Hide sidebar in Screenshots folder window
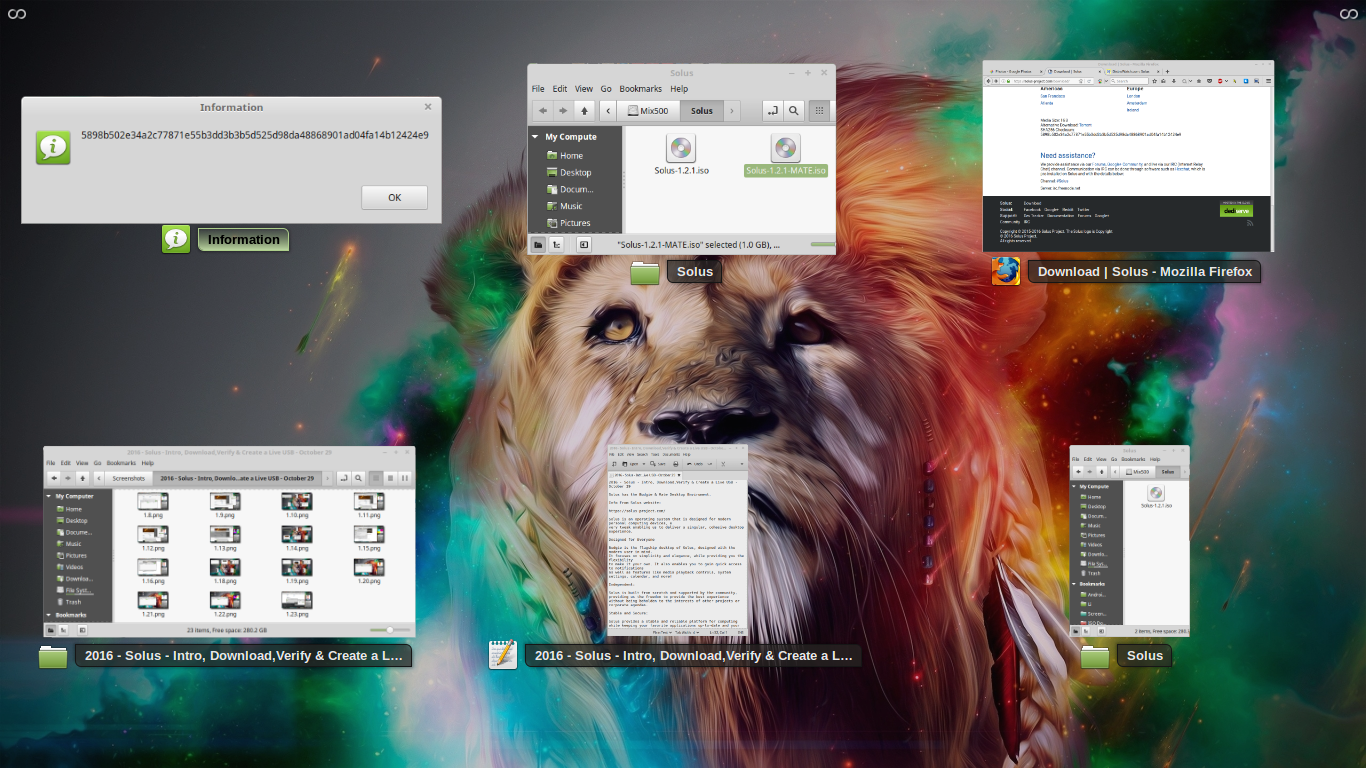Viewport: 1366px width, 768px height. [83, 630]
